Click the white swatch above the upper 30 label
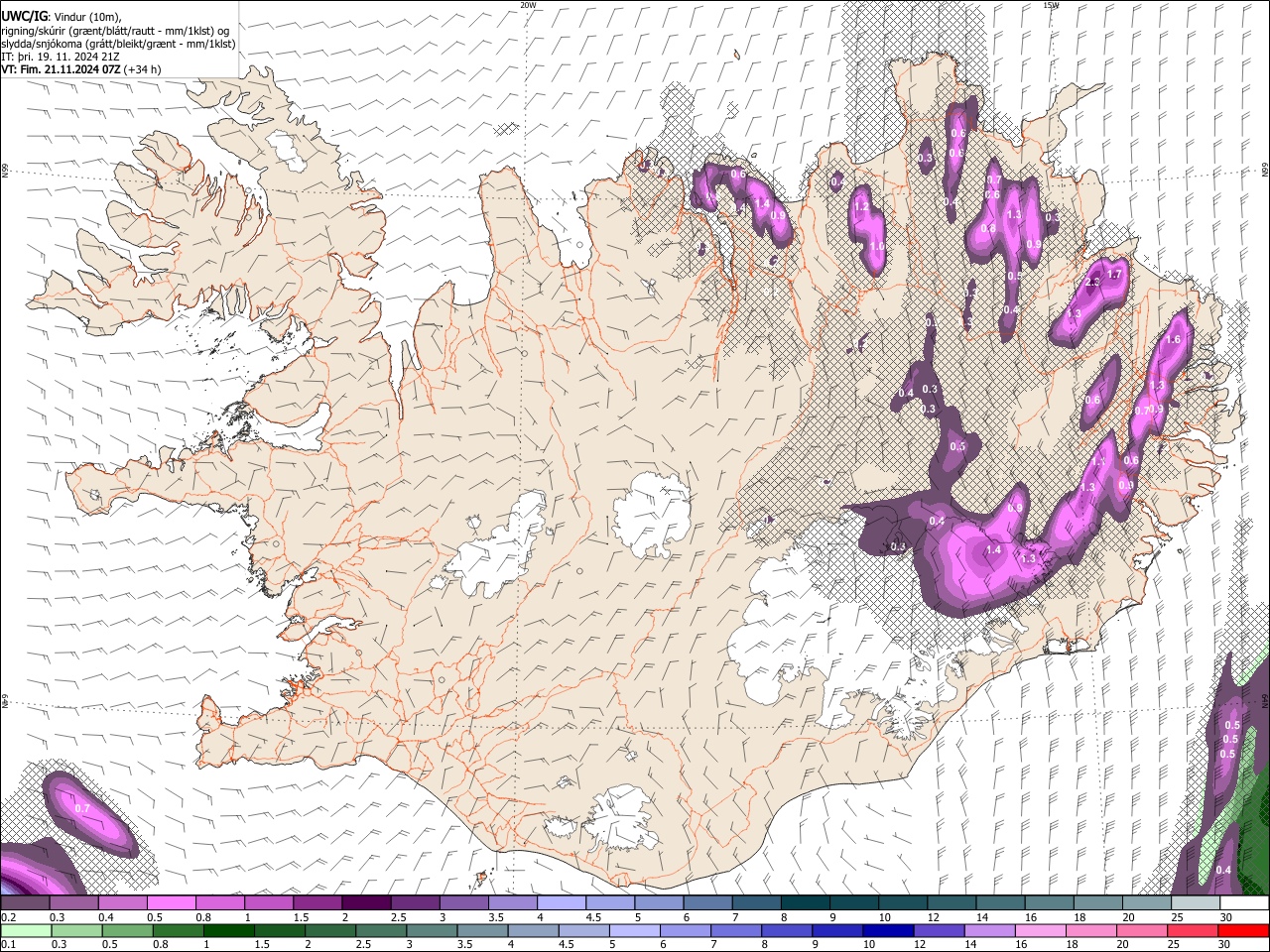The height and width of the screenshot is (952, 1270). click(x=1244, y=903)
